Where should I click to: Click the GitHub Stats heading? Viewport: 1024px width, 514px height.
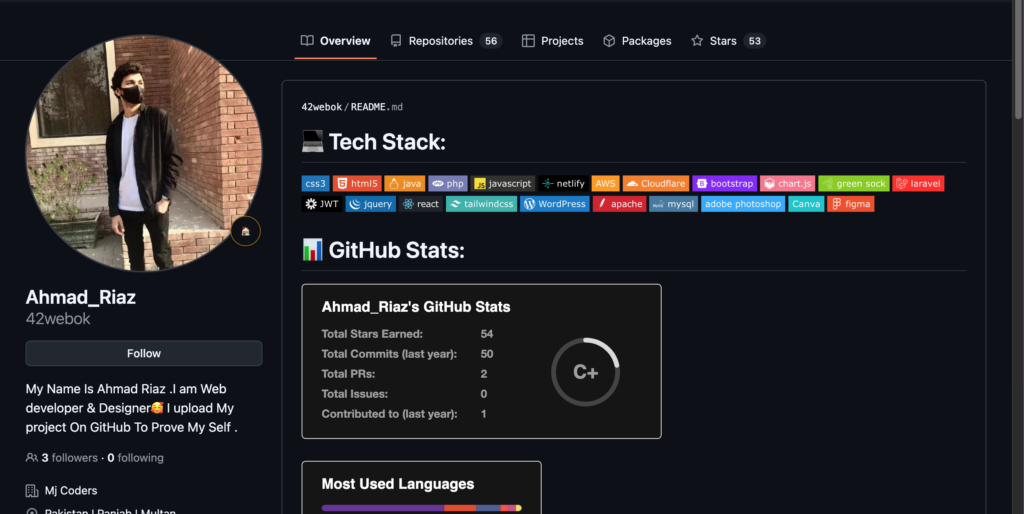pos(396,250)
